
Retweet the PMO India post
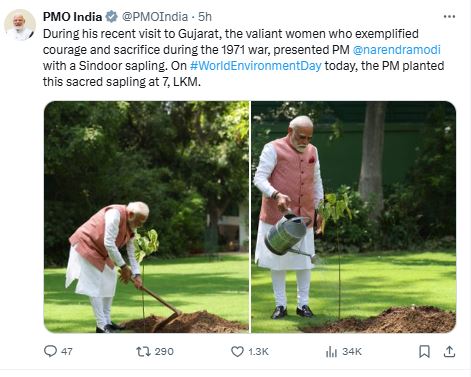point(143,351)
